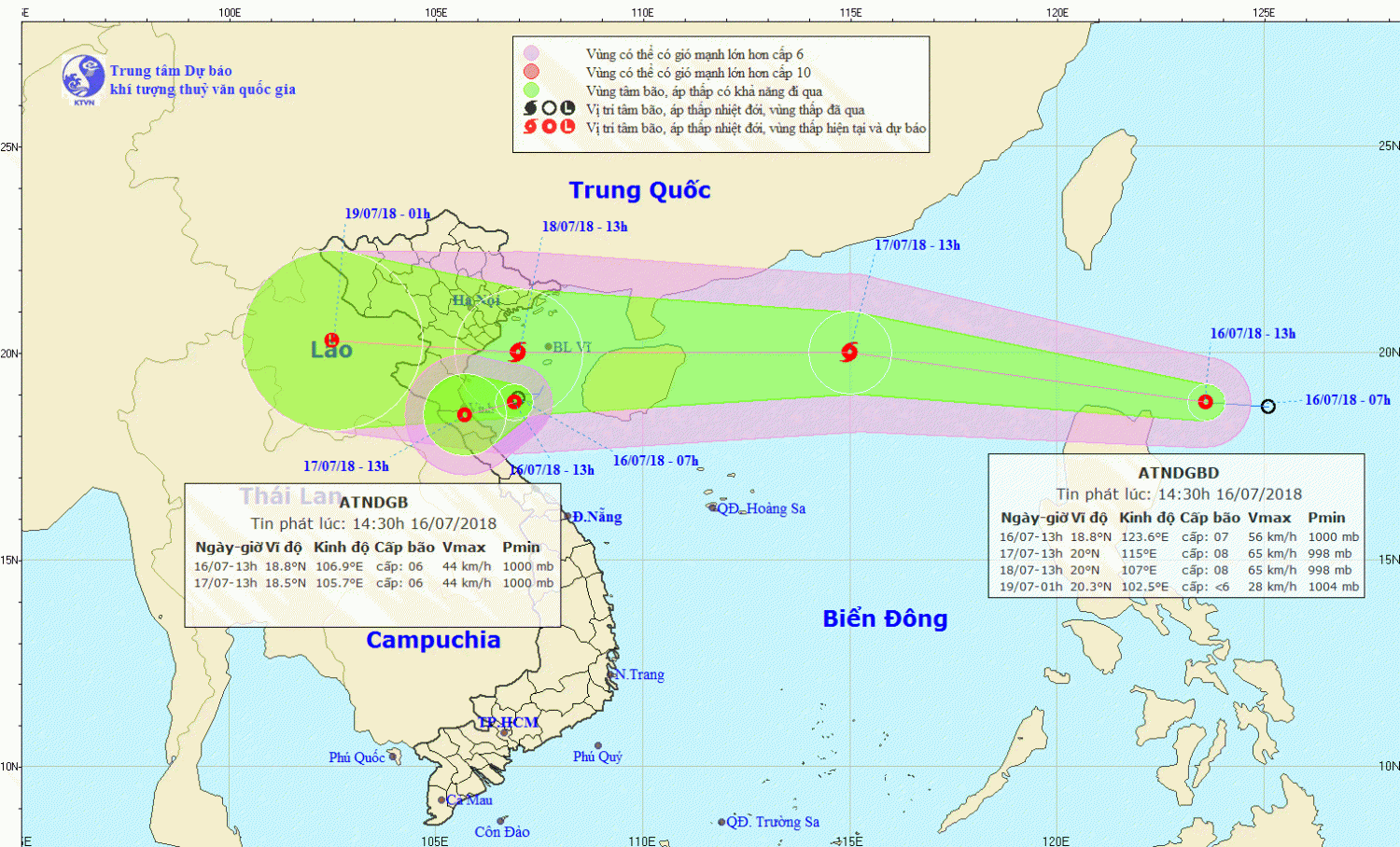The image size is (1400, 847).
Task: Click the Hà Nội map label
Action: pos(476,300)
